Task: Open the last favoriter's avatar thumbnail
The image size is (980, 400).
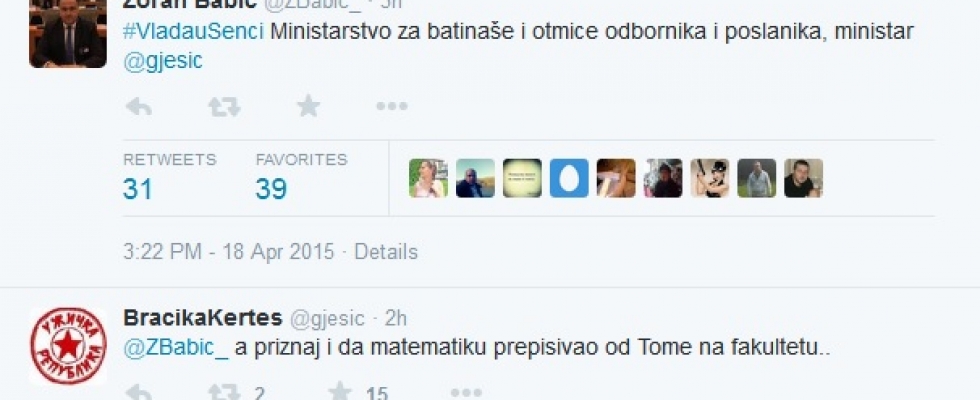Action: (803, 178)
